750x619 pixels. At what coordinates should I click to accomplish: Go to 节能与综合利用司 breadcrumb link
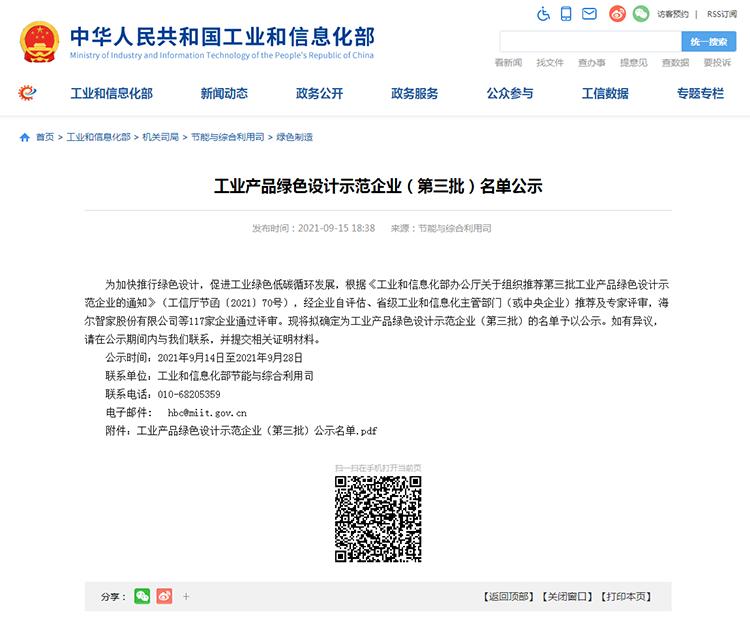pos(228,137)
